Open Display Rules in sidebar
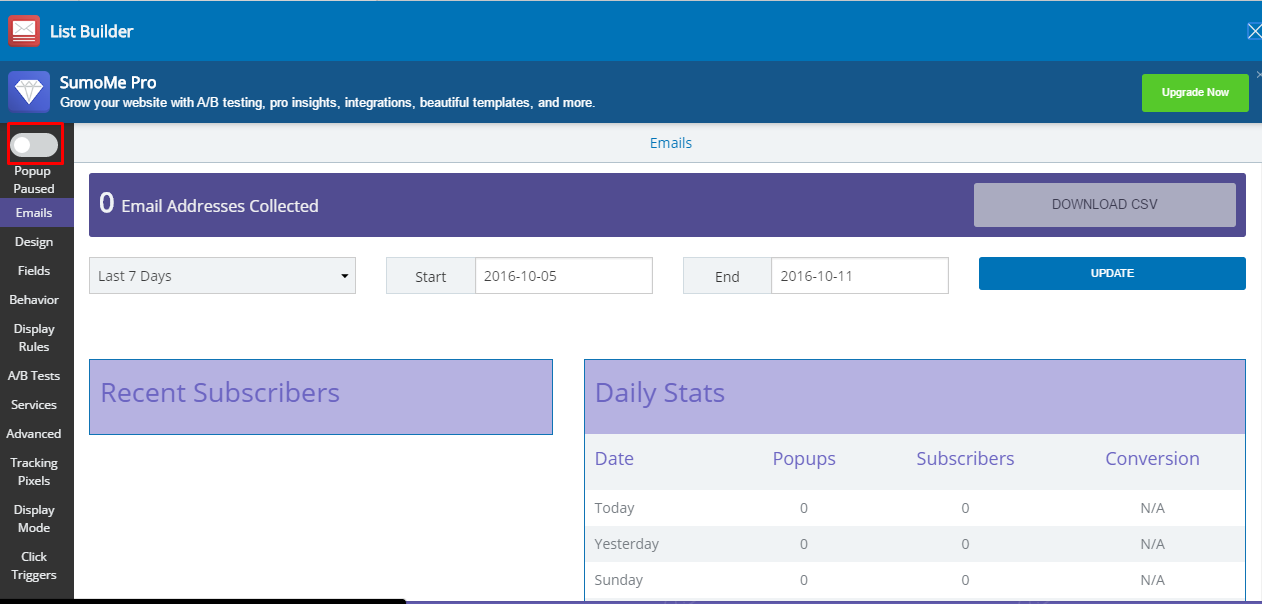Viewport: 1262px width, 604px height. click(x=34, y=338)
